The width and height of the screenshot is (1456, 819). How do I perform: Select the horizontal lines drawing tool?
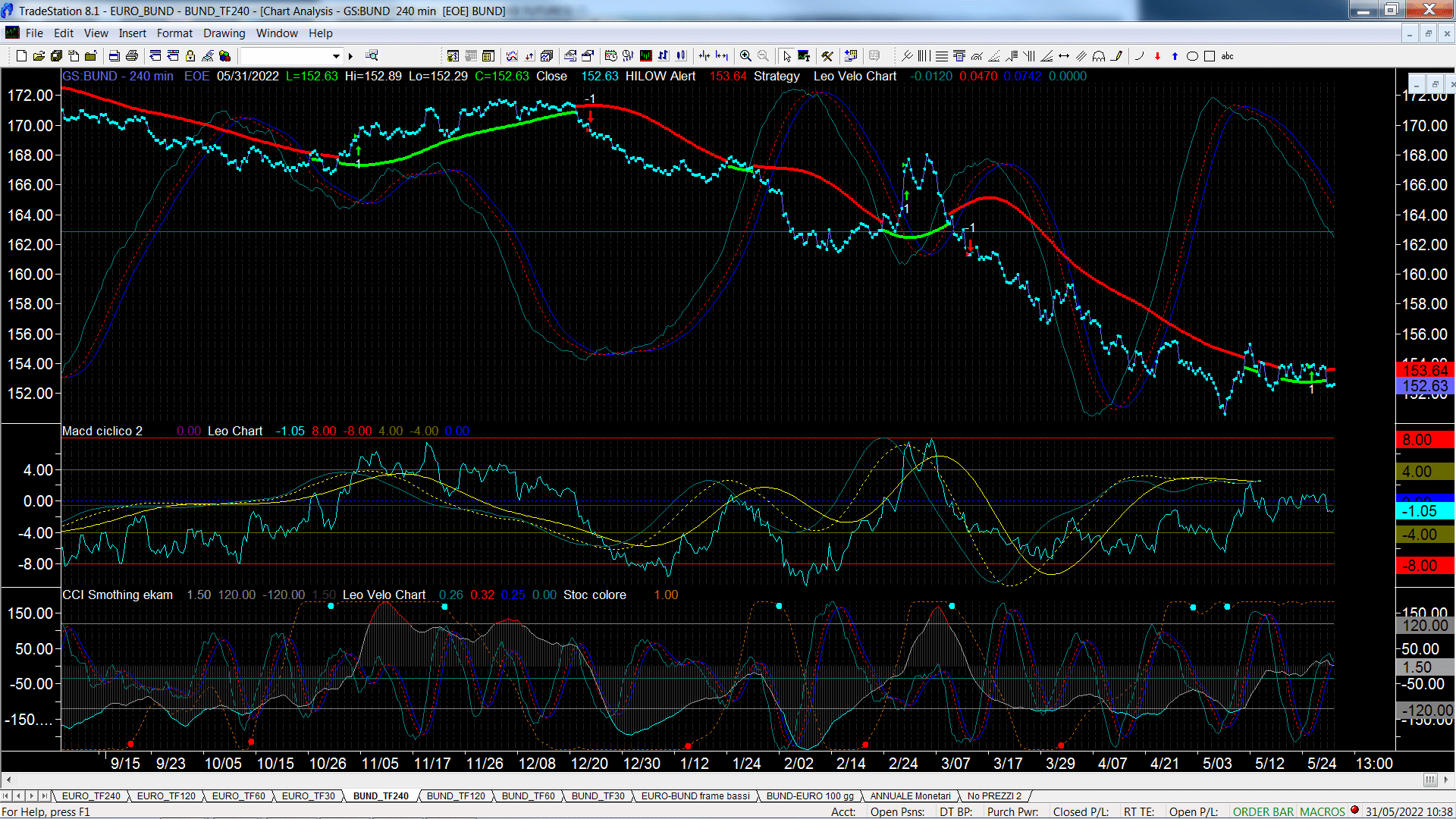(x=942, y=55)
